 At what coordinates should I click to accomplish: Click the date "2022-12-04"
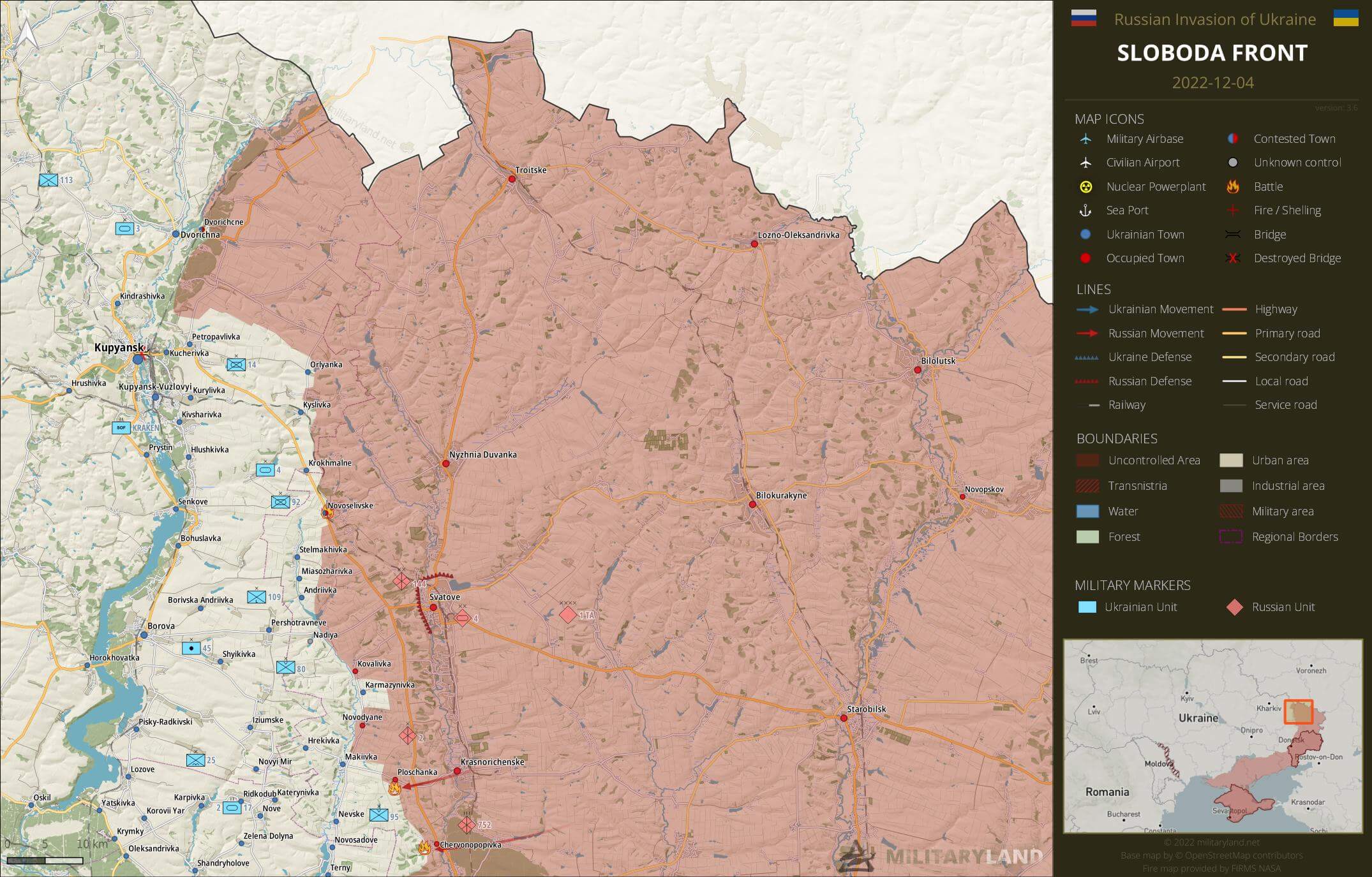point(1212,83)
